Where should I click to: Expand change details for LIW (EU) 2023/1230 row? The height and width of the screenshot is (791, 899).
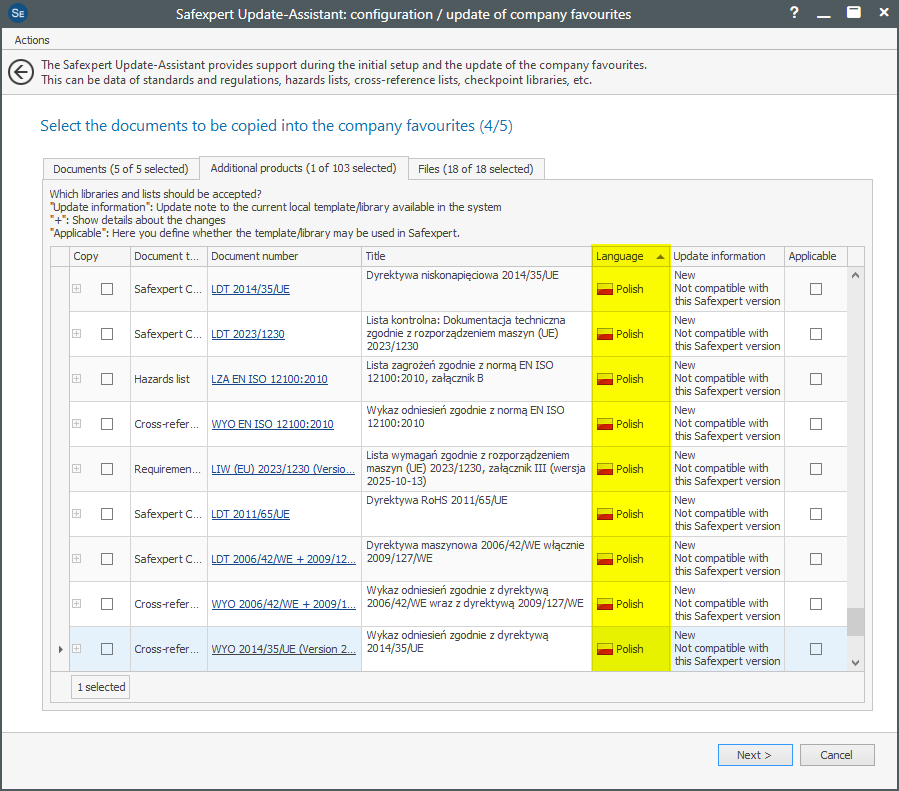click(x=76, y=469)
